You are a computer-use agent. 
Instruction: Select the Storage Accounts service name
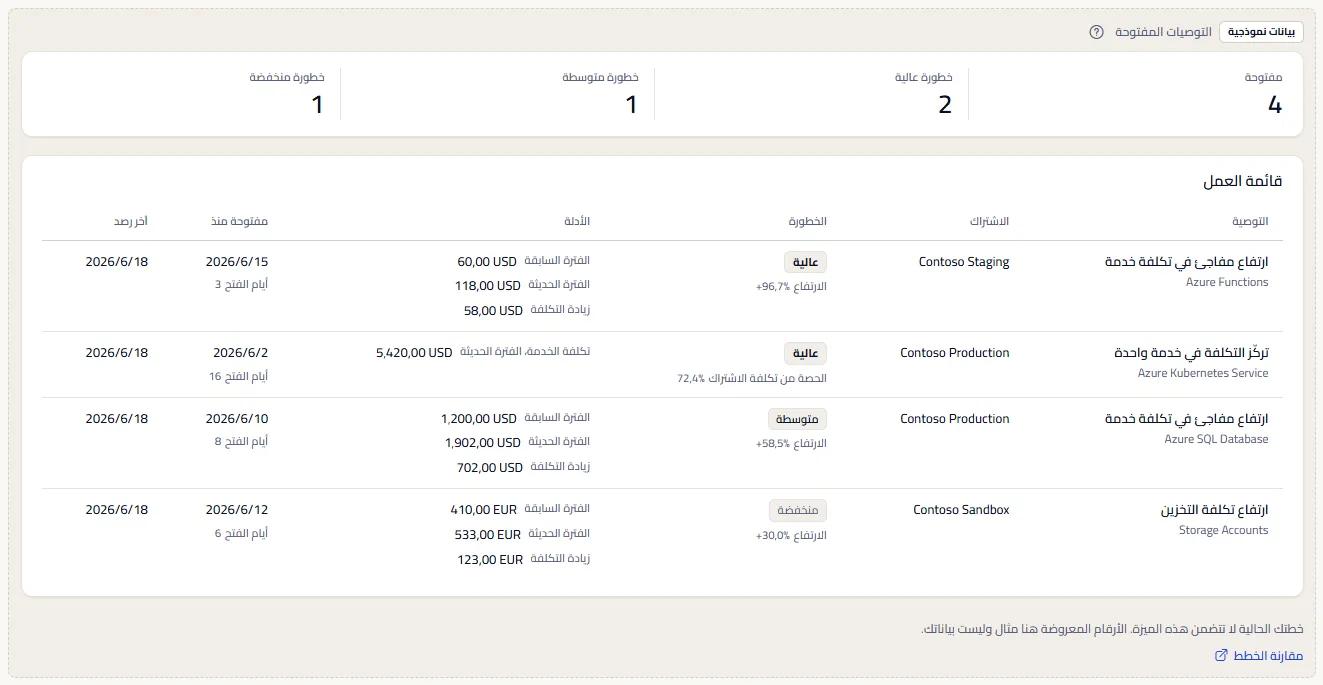pos(1224,531)
